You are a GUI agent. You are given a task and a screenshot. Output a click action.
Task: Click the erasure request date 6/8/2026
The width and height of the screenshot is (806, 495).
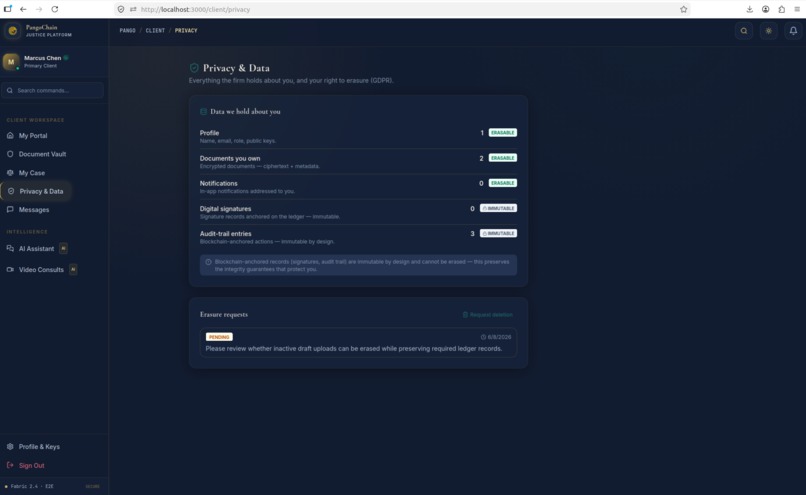(x=496, y=337)
